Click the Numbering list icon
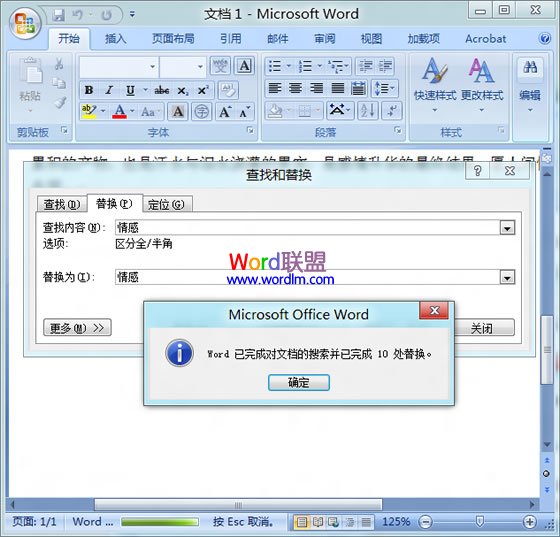This screenshot has height=537, width=560. pyautogui.click(x=305, y=66)
